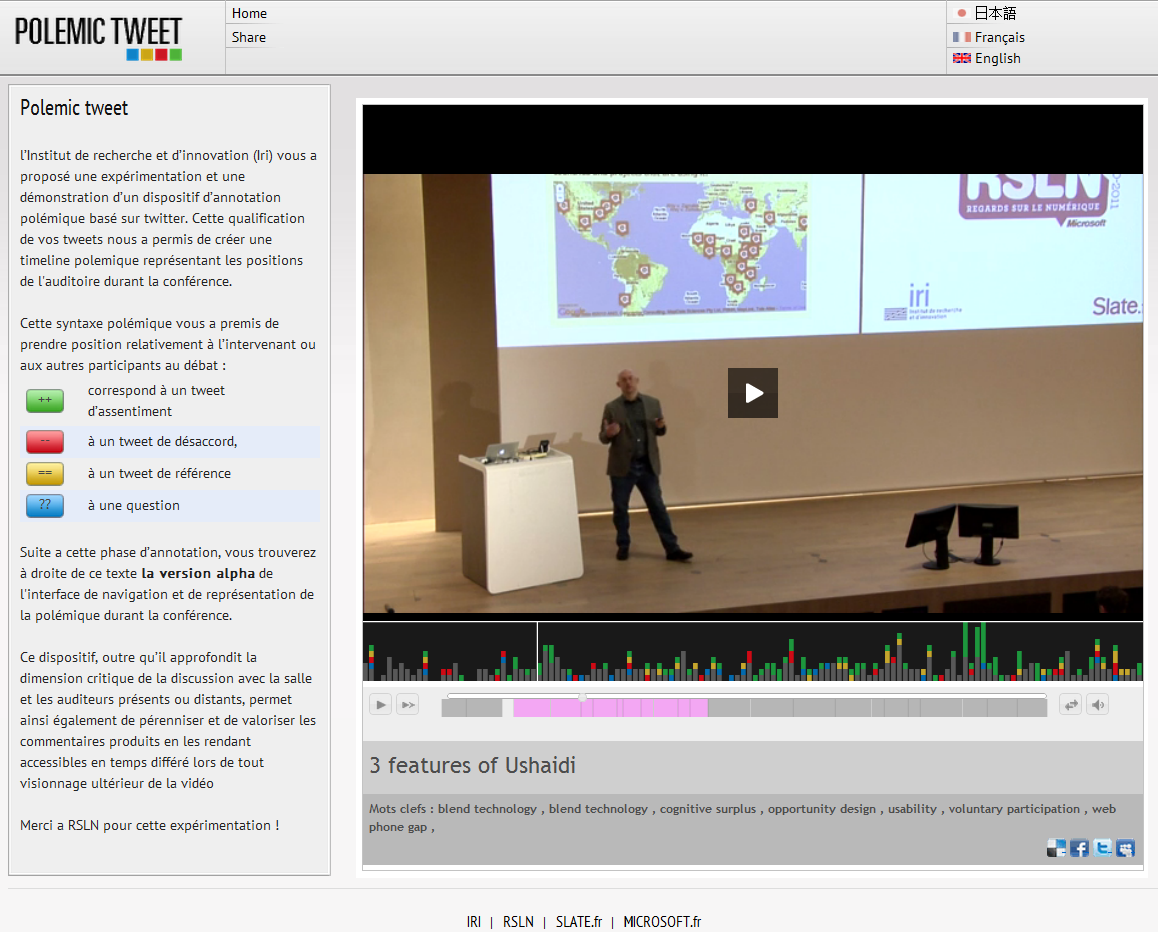Click the title "3 features of Ushaidi"
Screen dimensions: 1158x932
click(473, 765)
